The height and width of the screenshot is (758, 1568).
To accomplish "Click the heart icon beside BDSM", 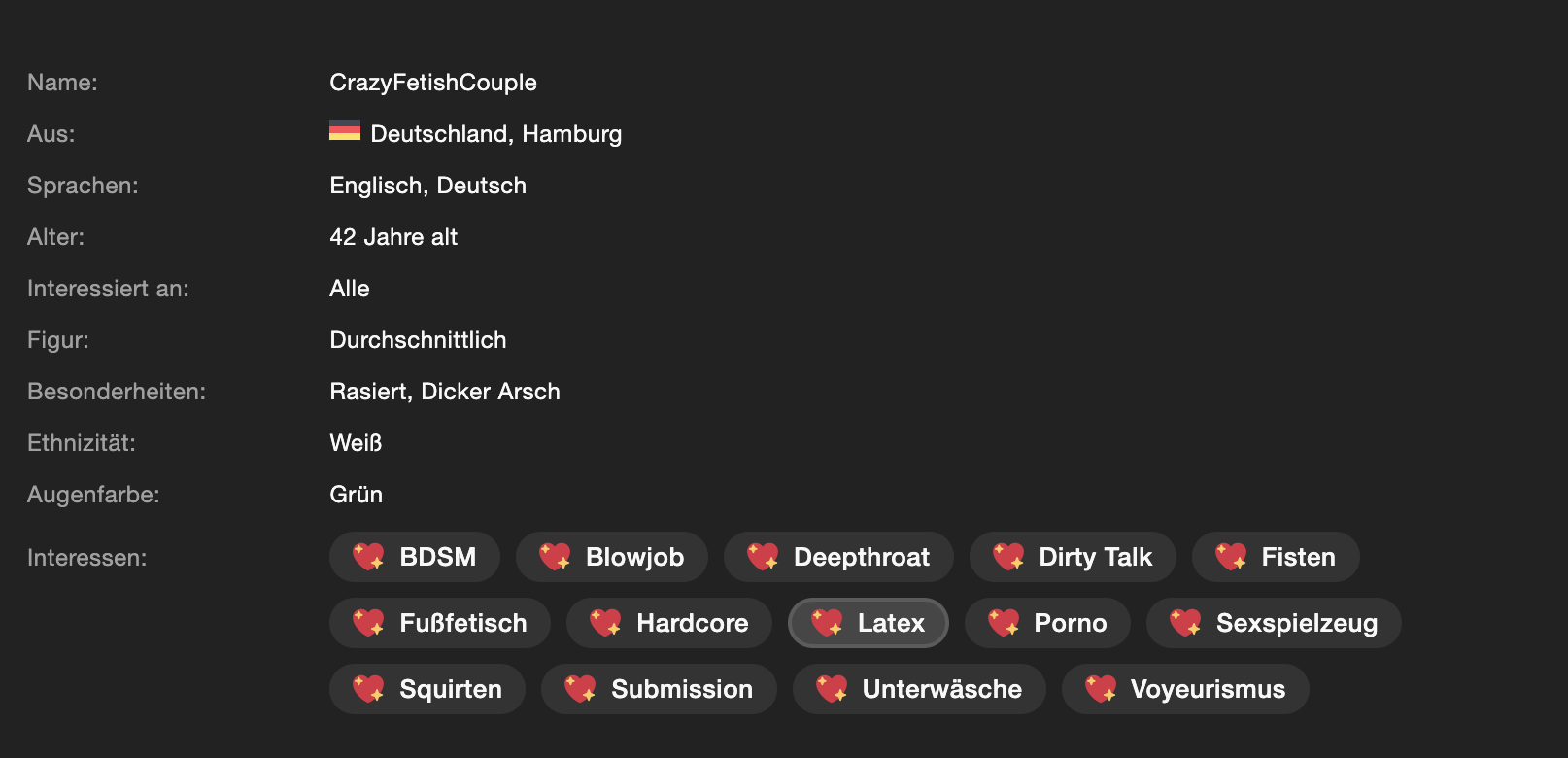I will [368, 557].
